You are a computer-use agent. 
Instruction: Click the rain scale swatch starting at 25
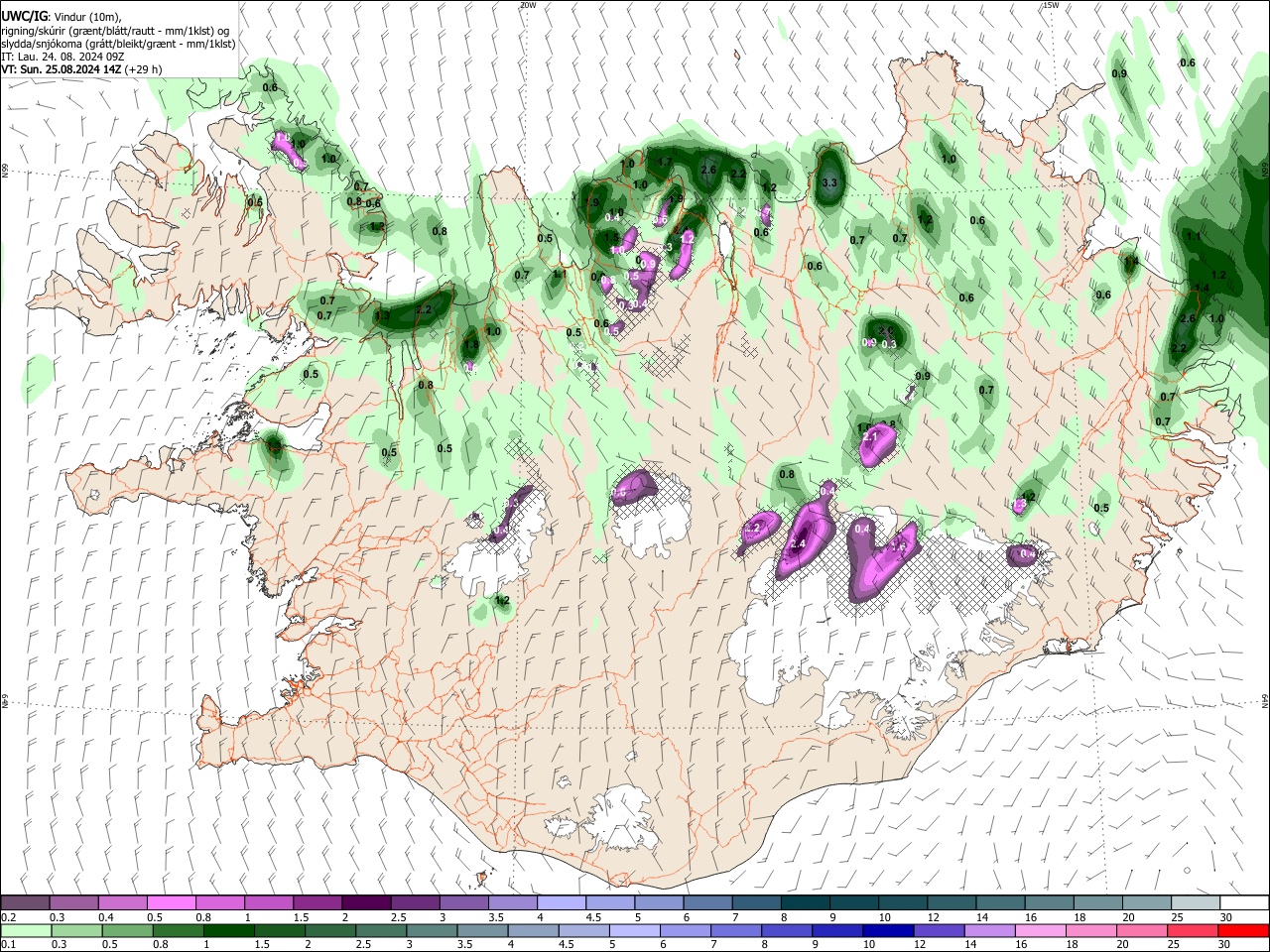coord(1193,930)
